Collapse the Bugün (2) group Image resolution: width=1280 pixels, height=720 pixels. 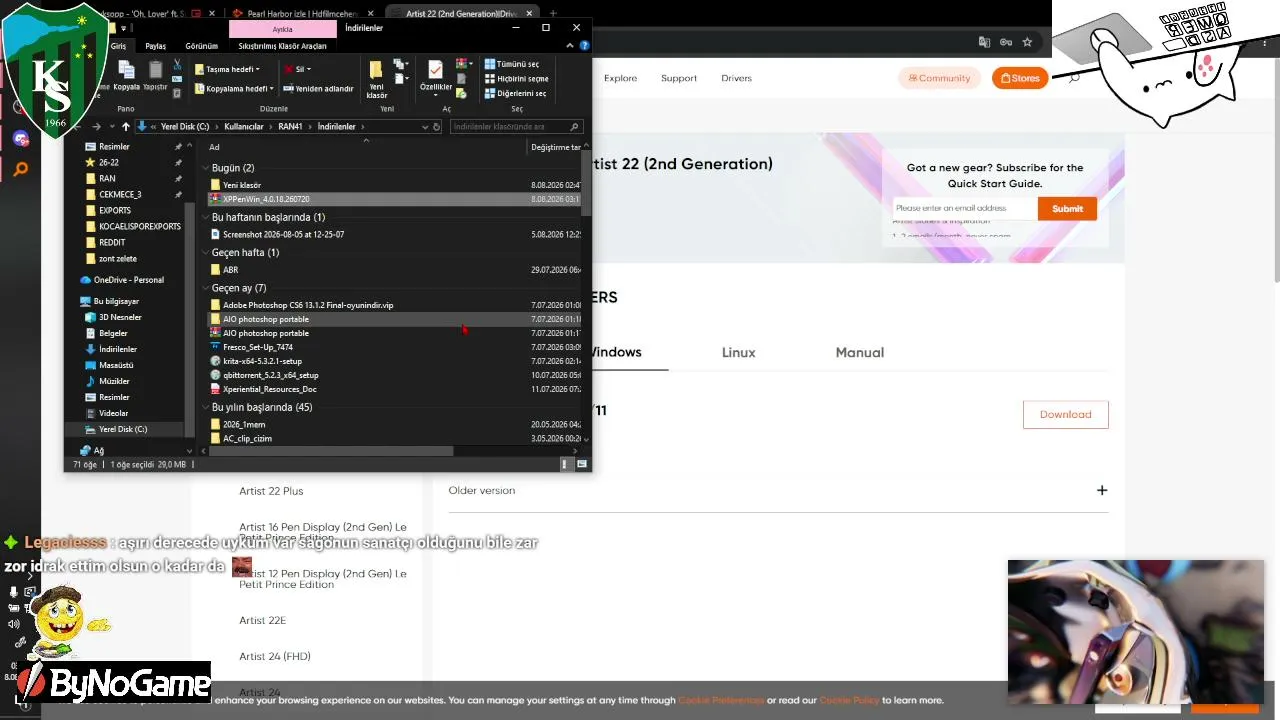click(x=205, y=168)
